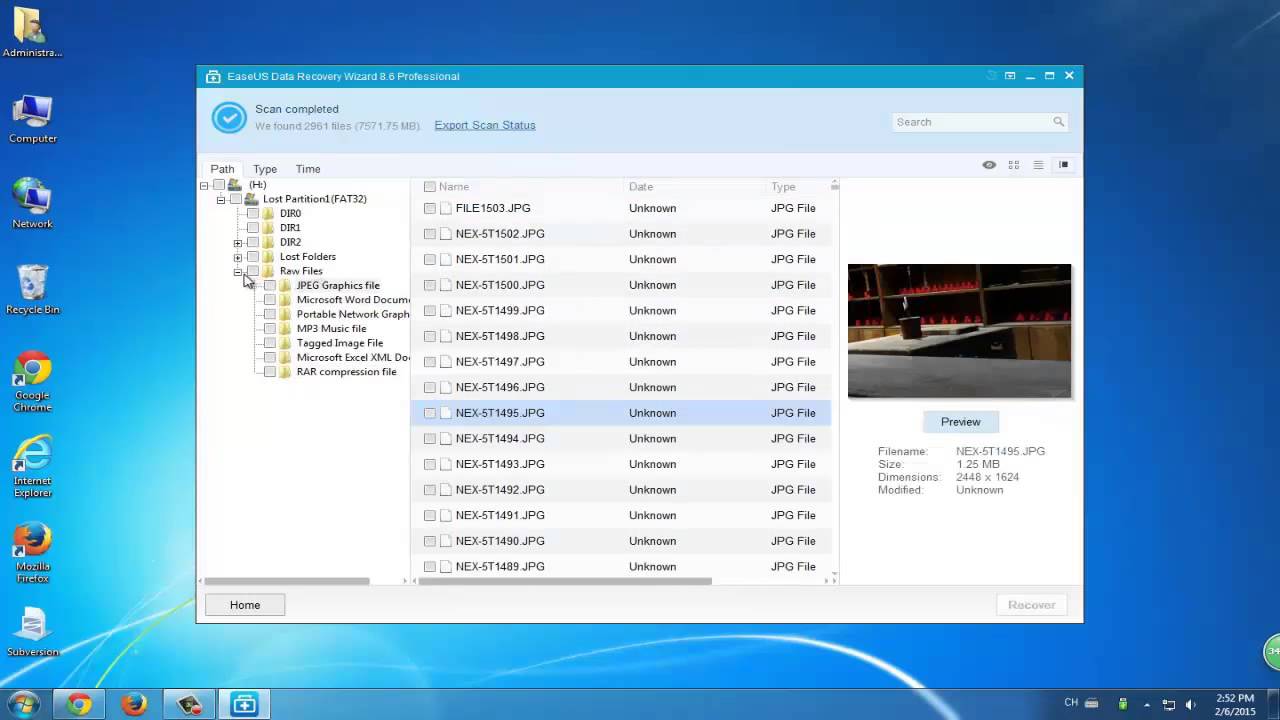The image size is (1280, 720).
Task: Click the feedback icon in title bar
Action: (1010, 76)
